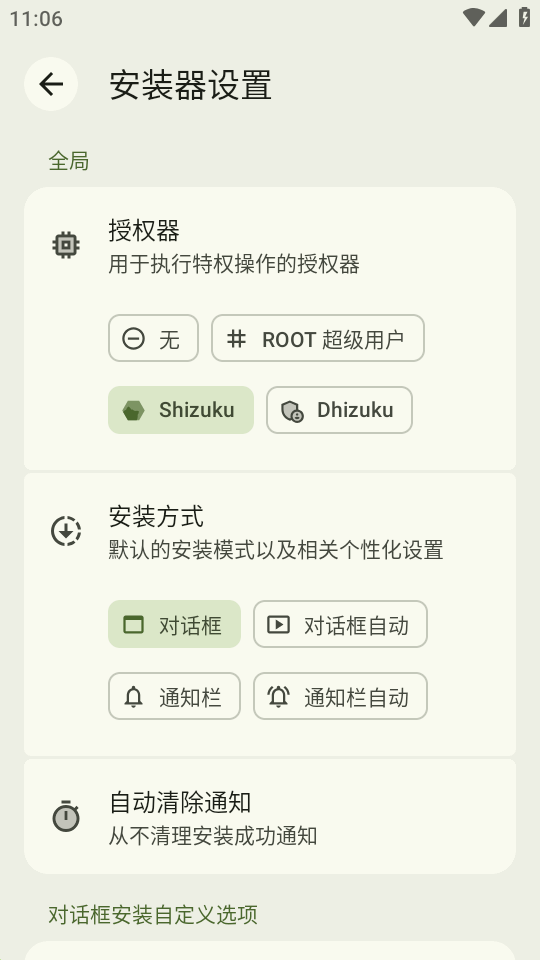This screenshot has width=540, height=960.
Task: Tap the hash icon on ROOT chip
Action: coord(236,339)
